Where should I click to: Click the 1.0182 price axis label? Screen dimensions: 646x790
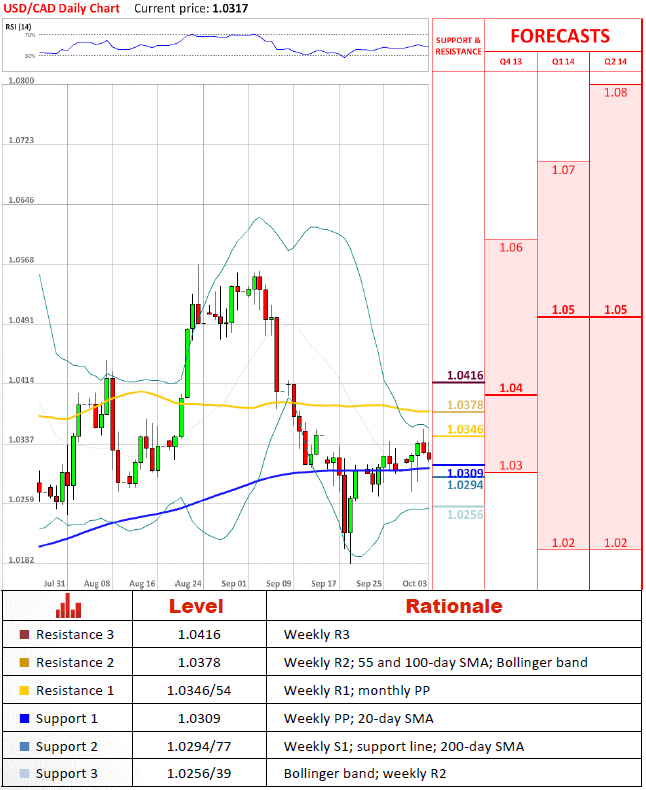coord(21,560)
